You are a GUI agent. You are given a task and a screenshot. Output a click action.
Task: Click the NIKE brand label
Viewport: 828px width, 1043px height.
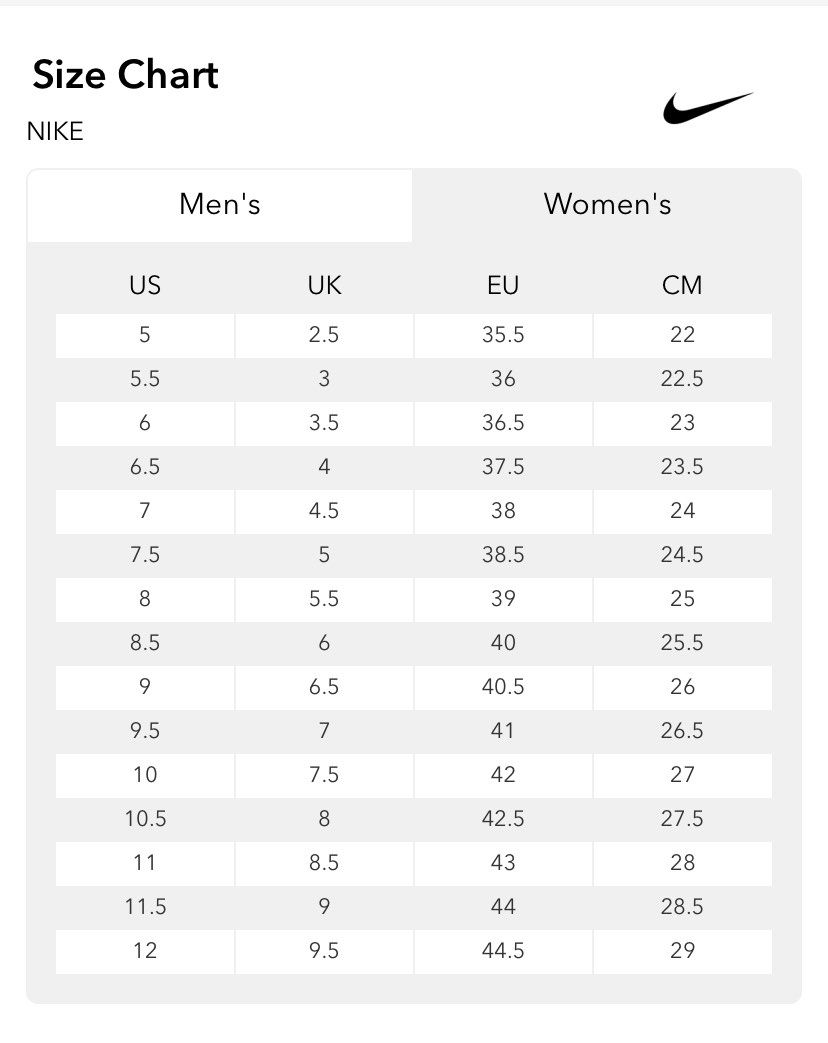tap(55, 132)
